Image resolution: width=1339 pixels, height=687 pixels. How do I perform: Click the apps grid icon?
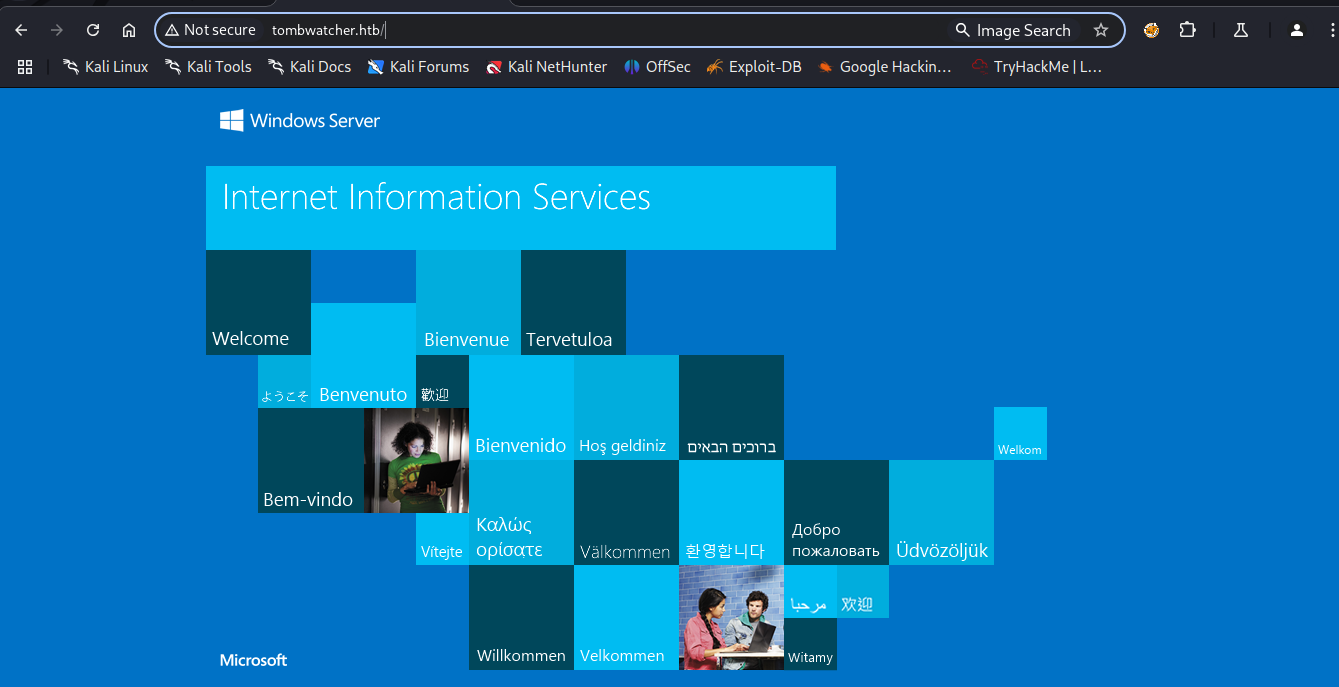tap(25, 66)
